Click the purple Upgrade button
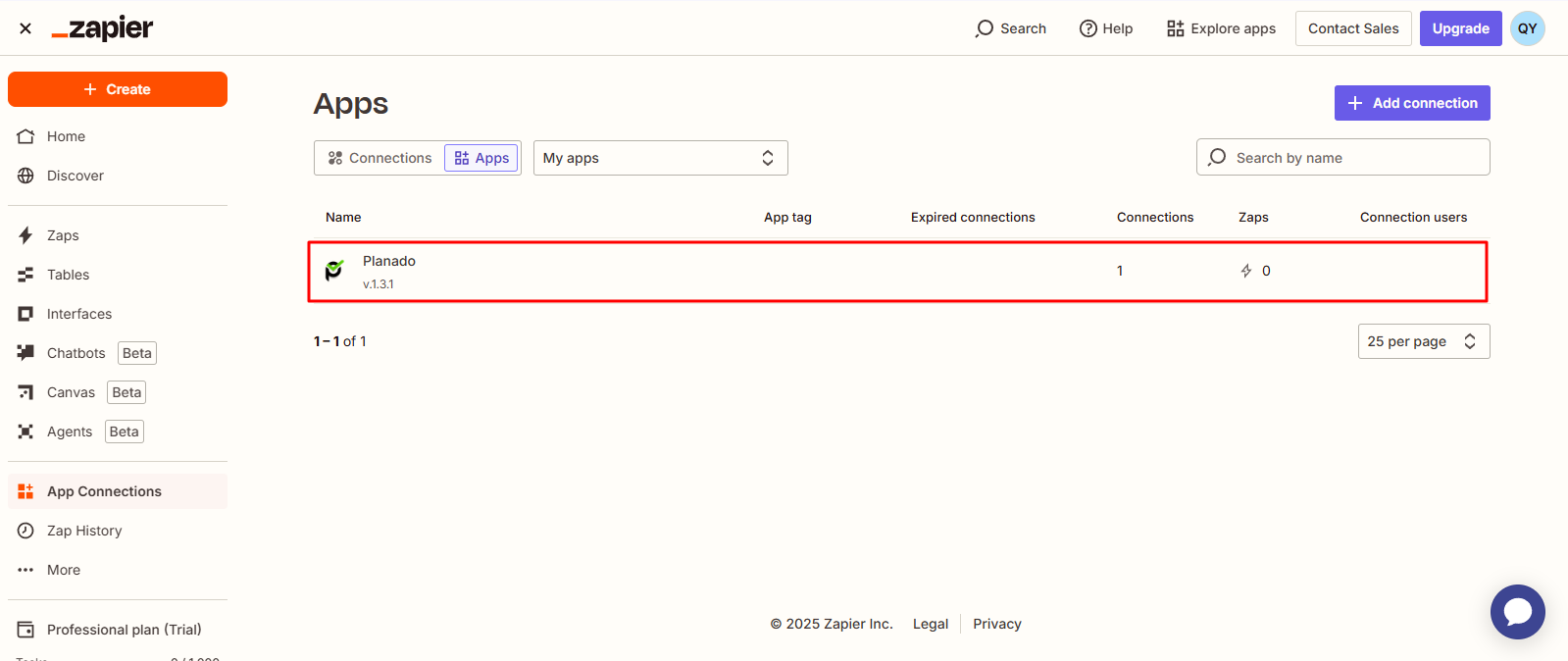1568x661 pixels. pyautogui.click(x=1460, y=28)
